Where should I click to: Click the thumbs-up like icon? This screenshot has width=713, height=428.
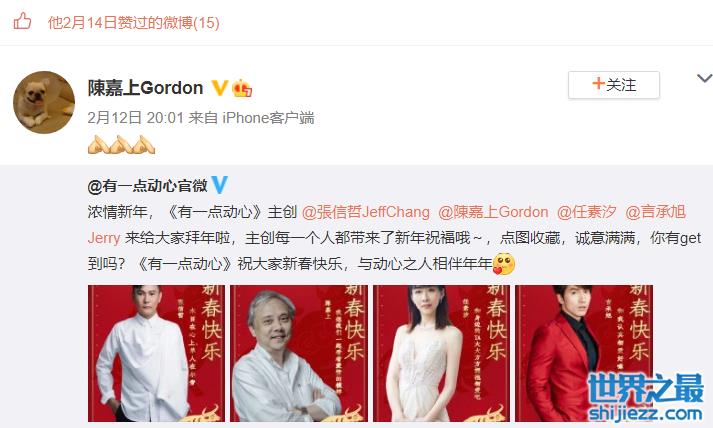(x=22, y=21)
